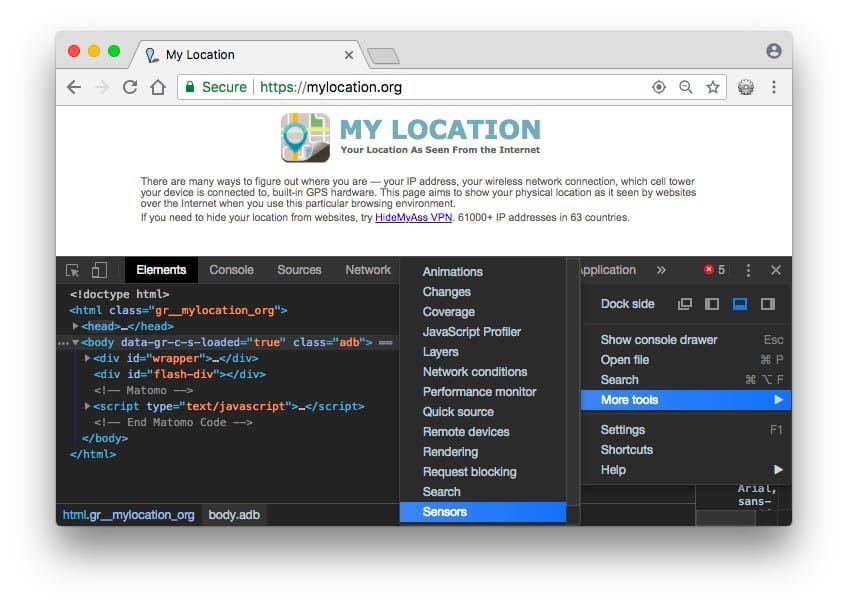848x606 pixels.
Task: Dock DevTools to the bottom
Action: coord(740,304)
